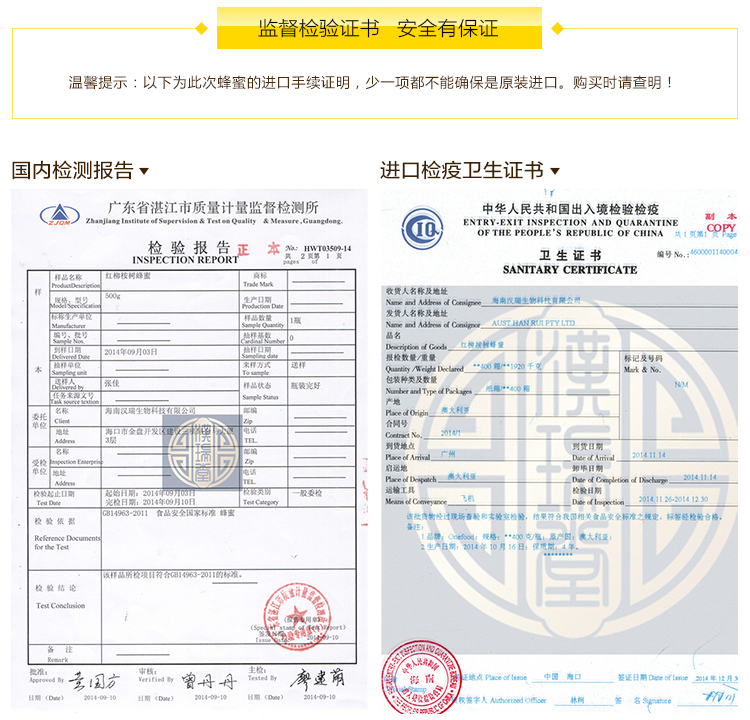Click the AUST HAN RUI PTY LTD consignor entry
This screenshot has width=750, height=720.
click(x=533, y=324)
